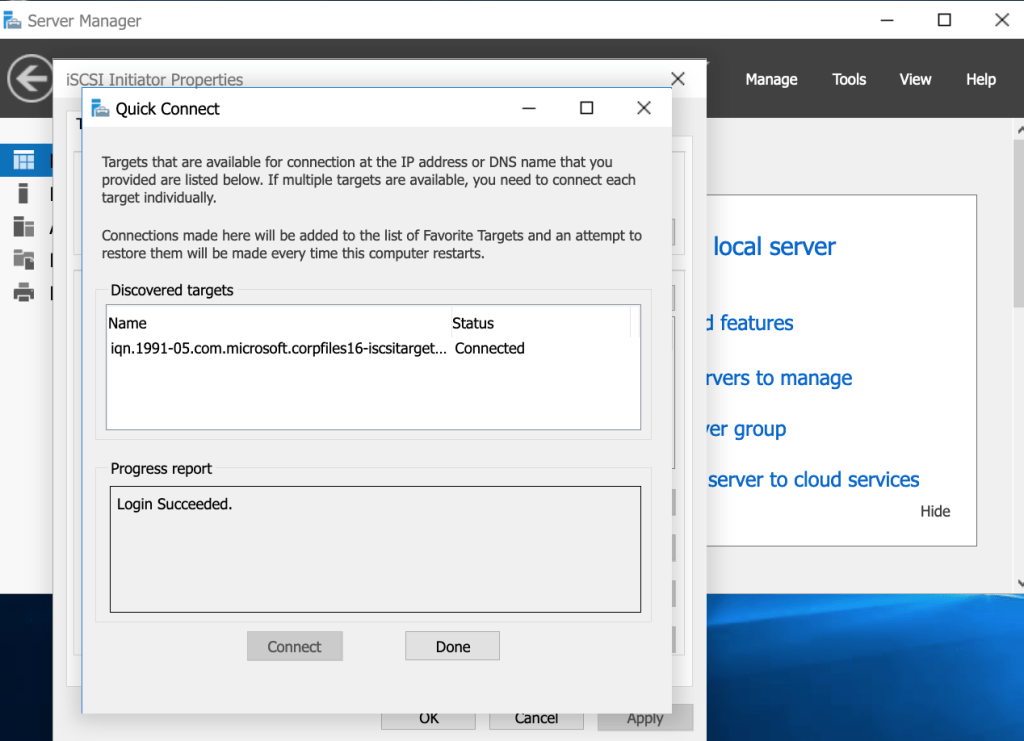The height and width of the screenshot is (741, 1024).
Task: Click the Name column header
Action: [x=128, y=323]
